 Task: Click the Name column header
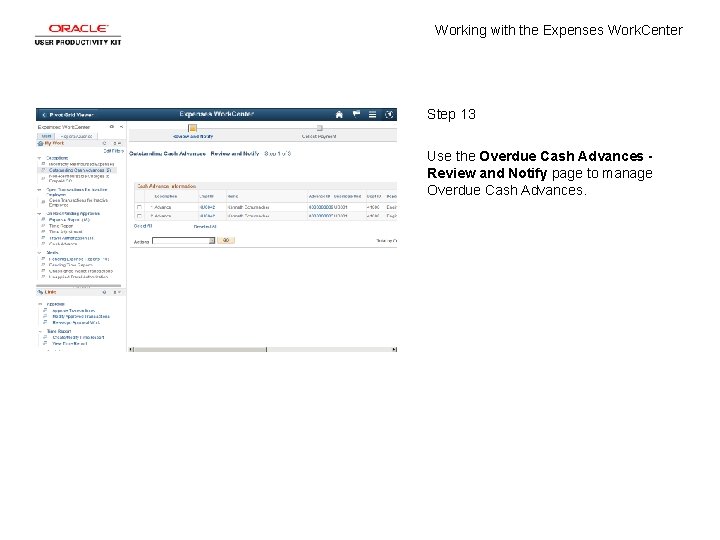(233, 197)
